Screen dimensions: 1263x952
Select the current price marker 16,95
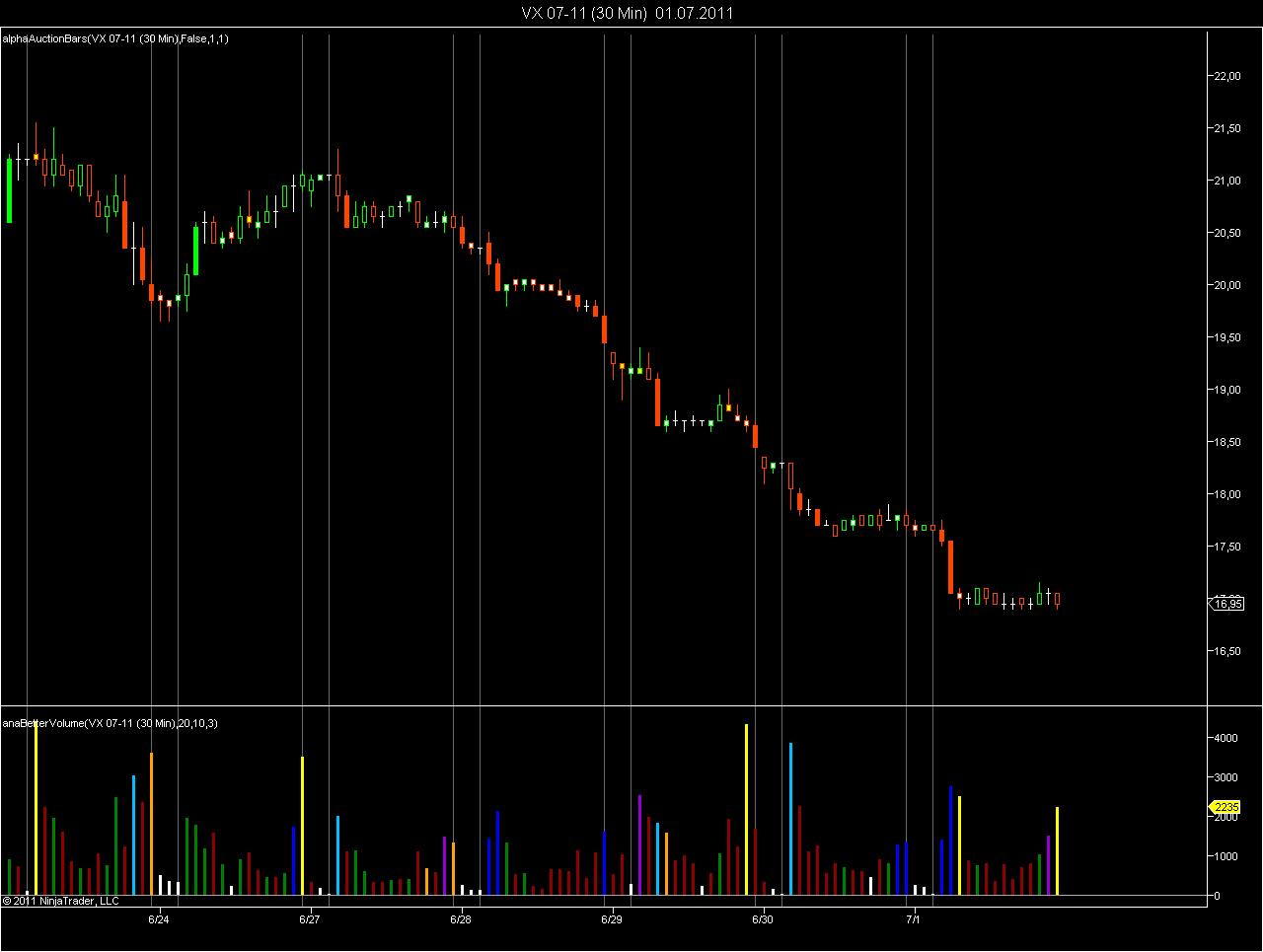coord(1226,604)
